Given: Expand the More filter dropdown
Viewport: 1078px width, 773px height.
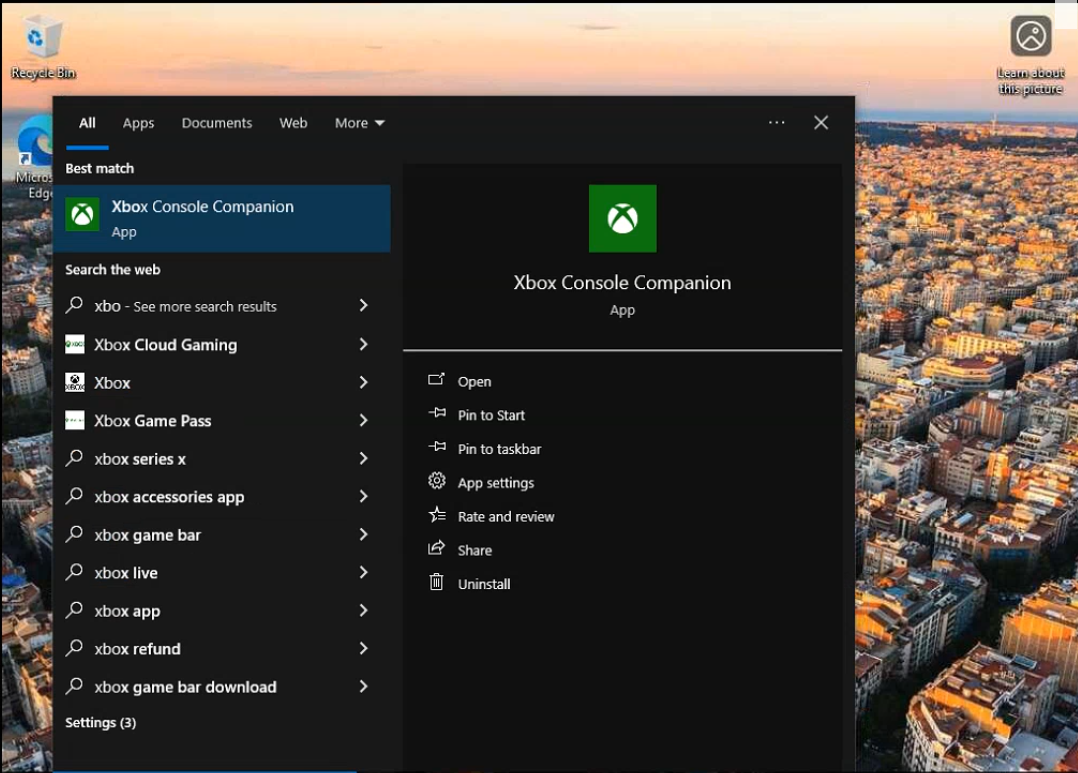Looking at the screenshot, I should [x=360, y=123].
